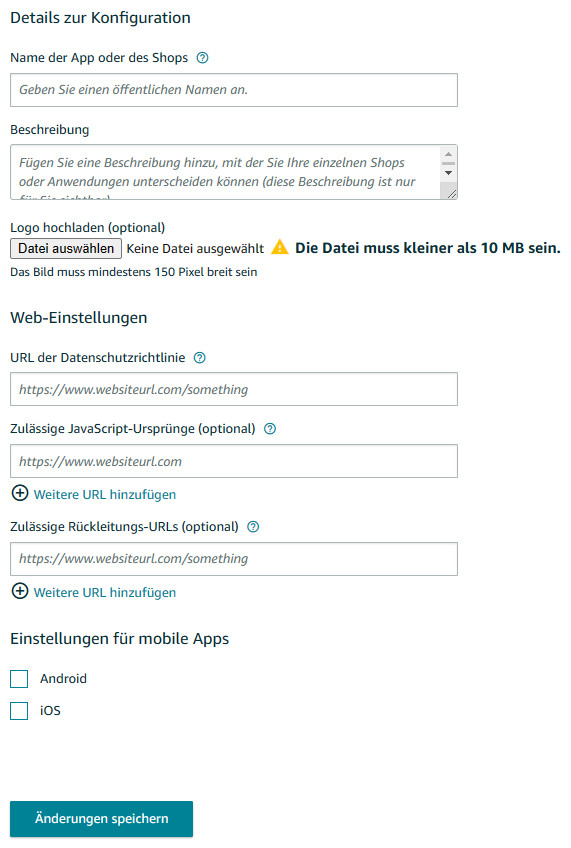Screen dimensions: 571x848
Task: Focus the app or shop name field
Action: (234, 90)
